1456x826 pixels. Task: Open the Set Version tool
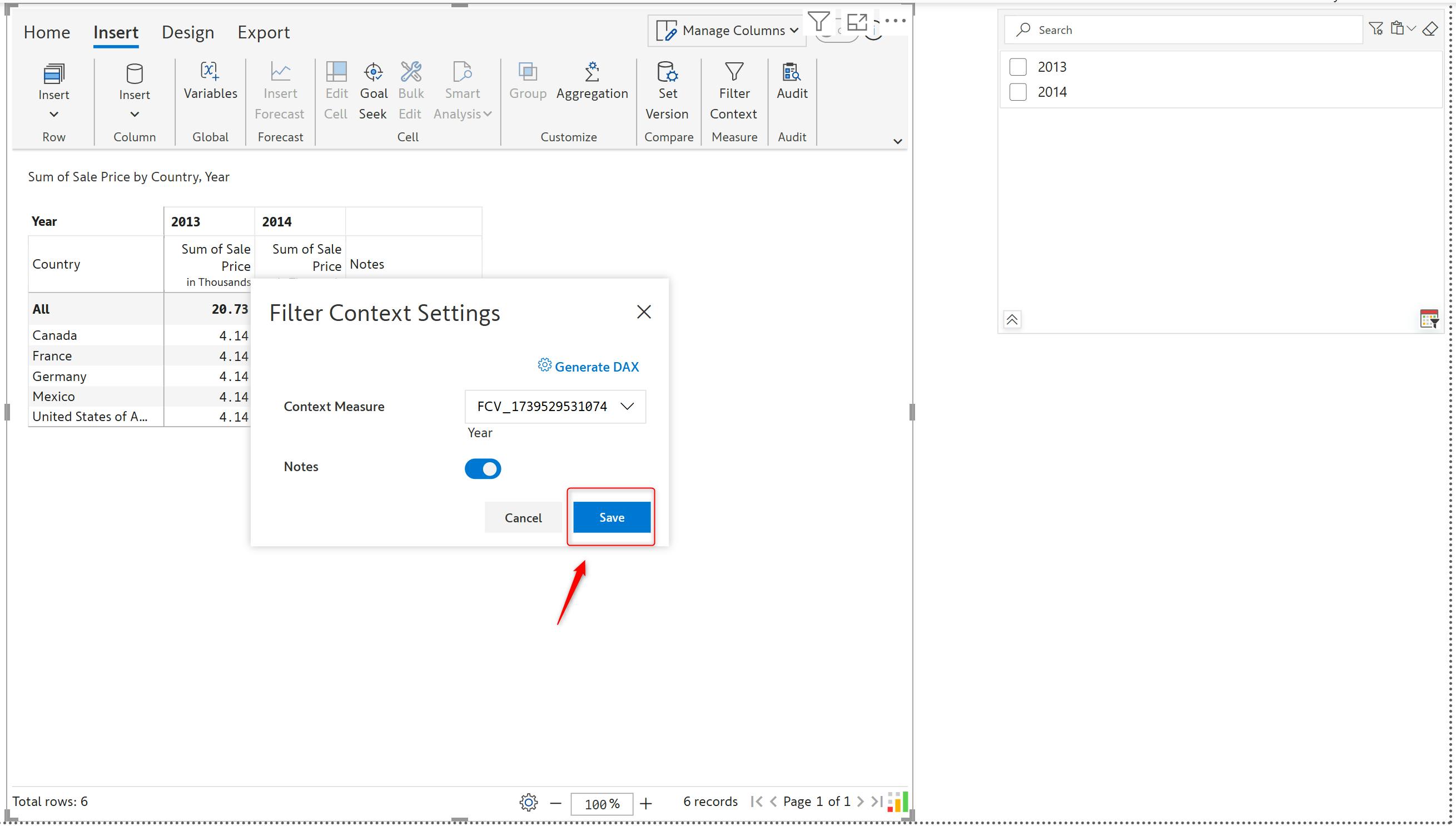tap(667, 73)
